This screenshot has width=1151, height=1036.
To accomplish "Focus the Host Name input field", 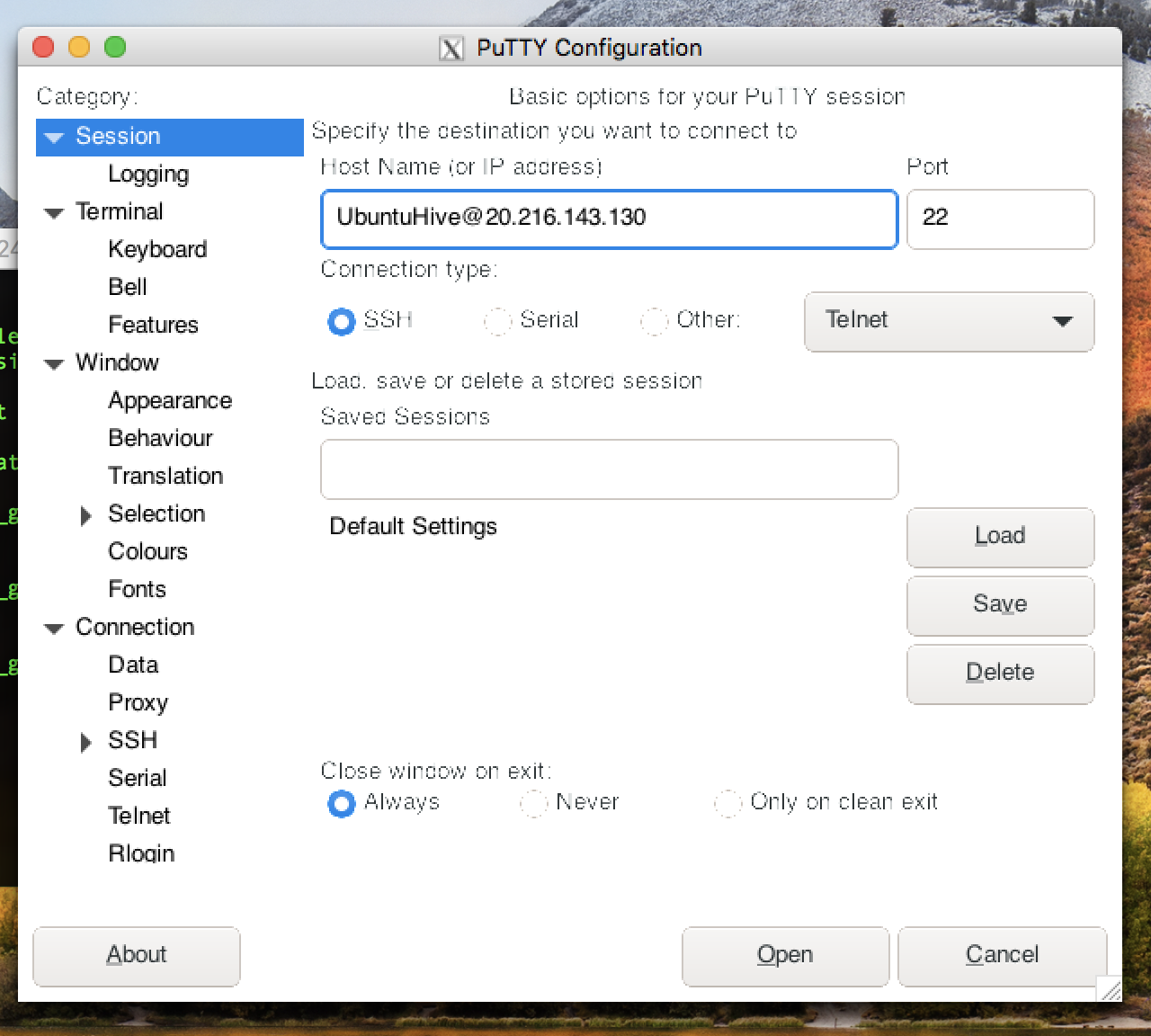I will tap(609, 219).
